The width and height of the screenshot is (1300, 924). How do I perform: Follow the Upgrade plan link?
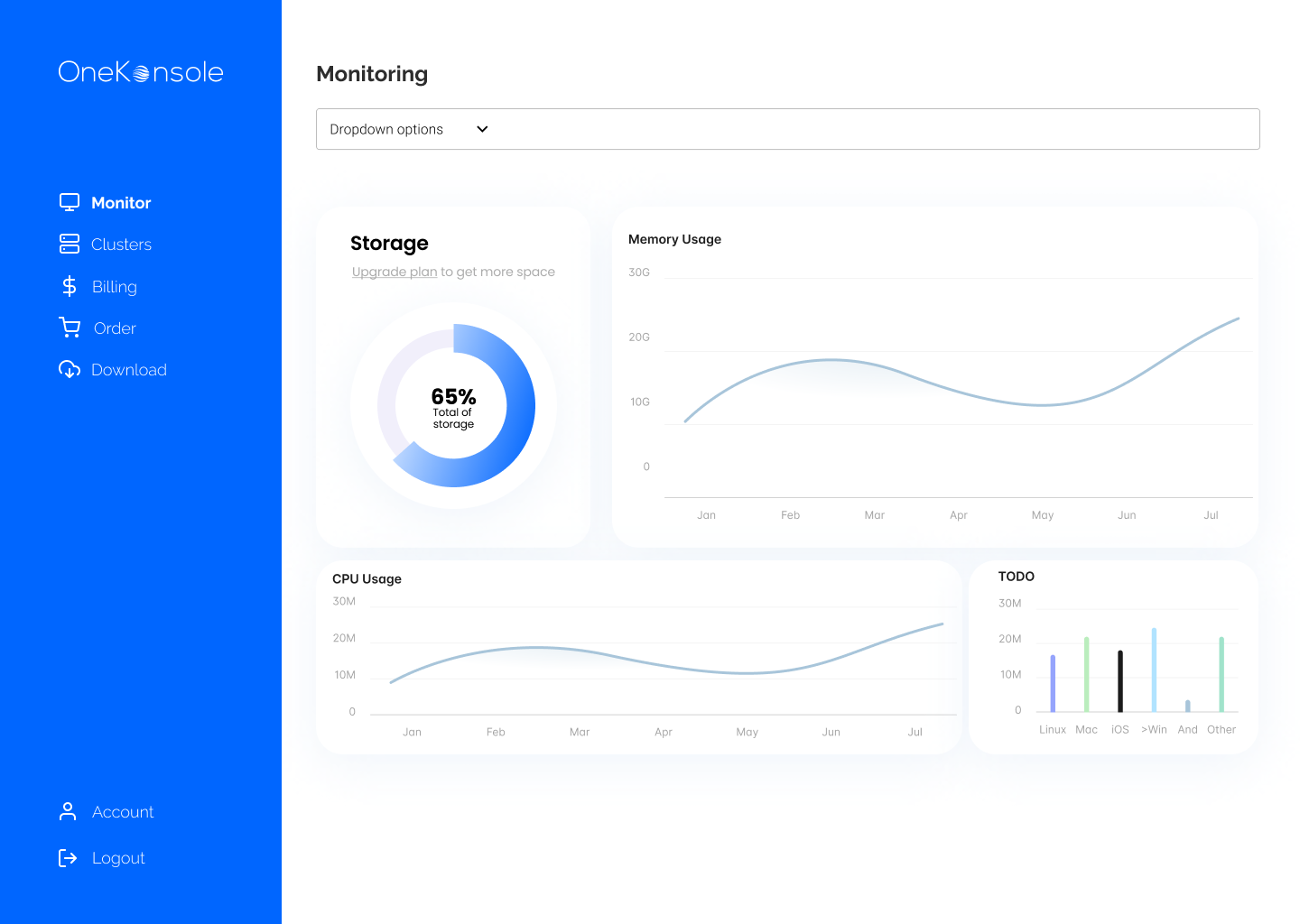pyautogui.click(x=395, y=272)
